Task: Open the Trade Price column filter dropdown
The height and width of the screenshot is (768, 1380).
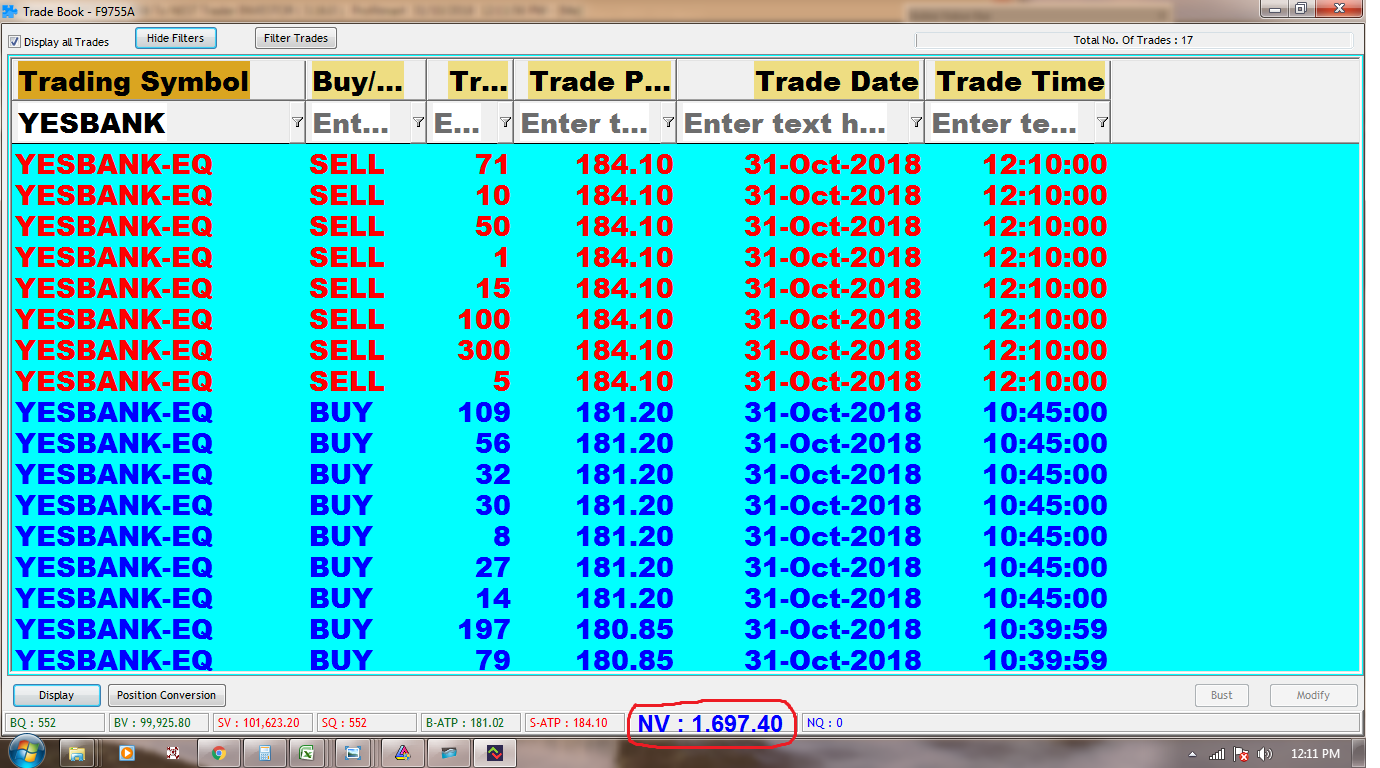Action: coord(668,122)
